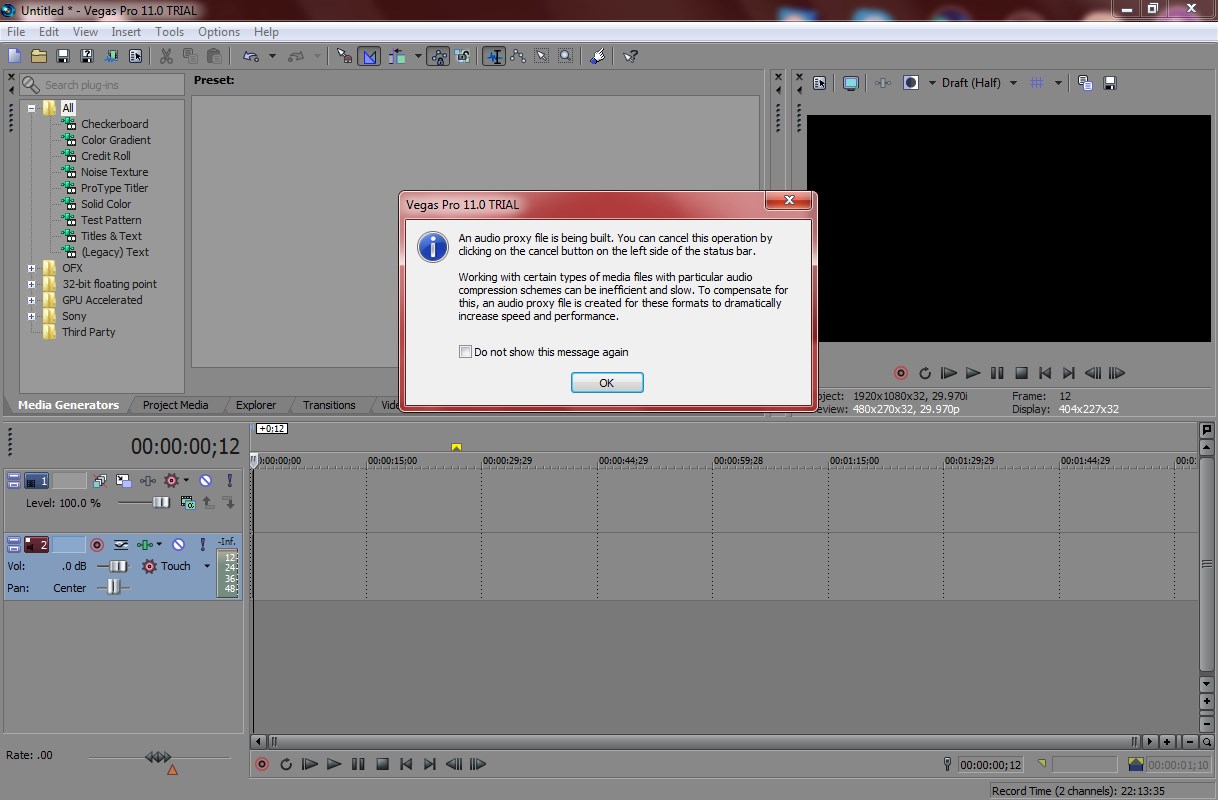Switch to the Explorer tab
The height and width of the screenshot is (800, 1218).
pos(256,405)
